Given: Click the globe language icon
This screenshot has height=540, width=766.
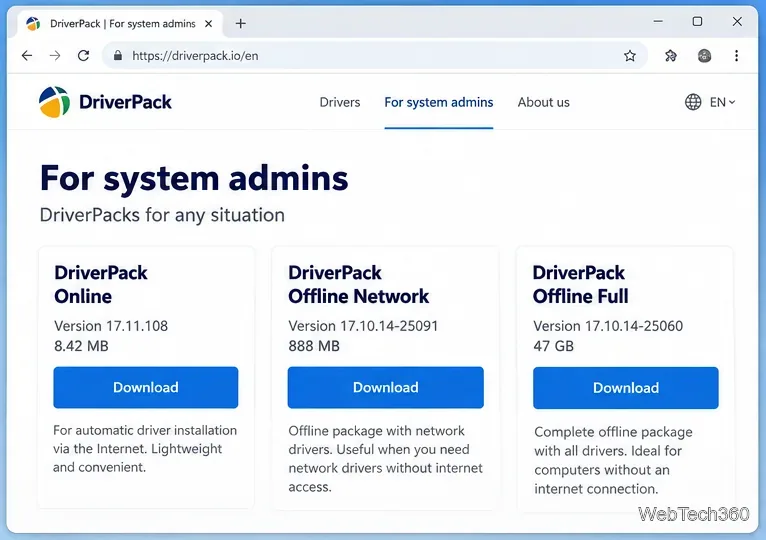Looking at the screenshot, I should pos(693,102).
